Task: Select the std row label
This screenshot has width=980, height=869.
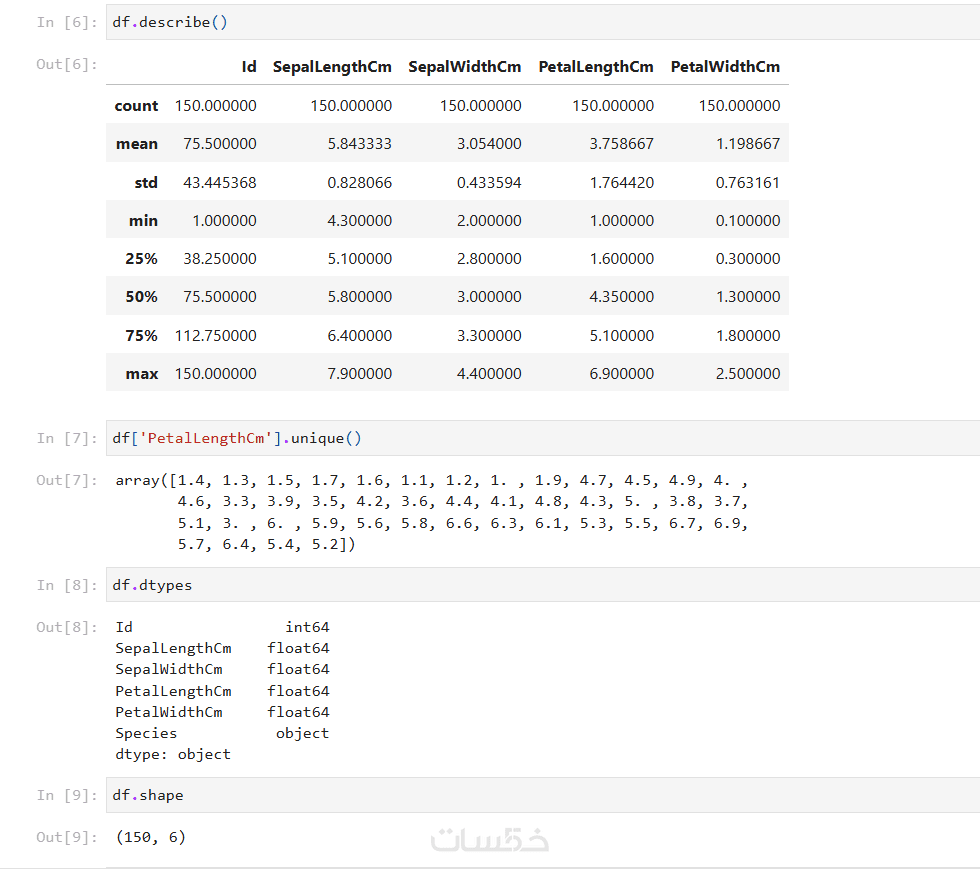Action: [146, 183]
